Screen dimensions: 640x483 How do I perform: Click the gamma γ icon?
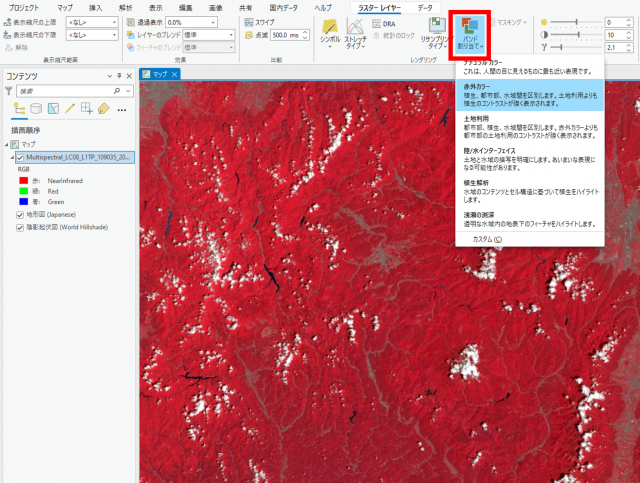[x=544, y=47]
